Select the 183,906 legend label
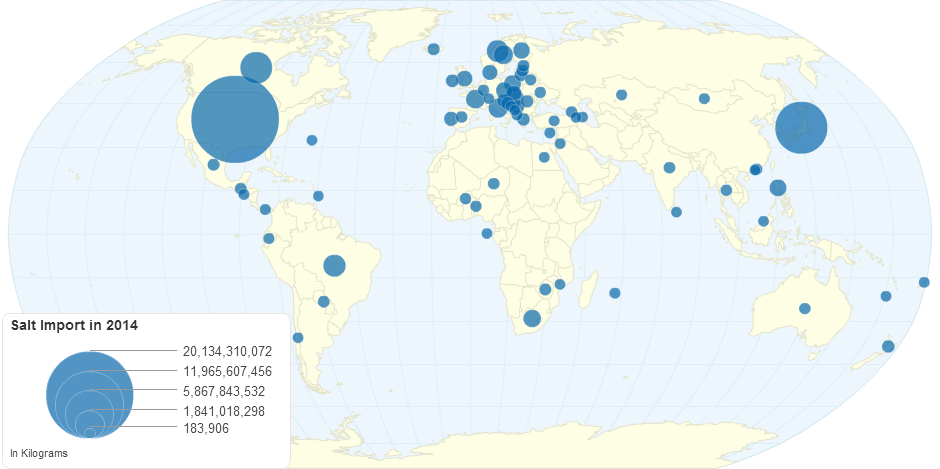This screenshot has height=469, width=940. coord(206,428)
